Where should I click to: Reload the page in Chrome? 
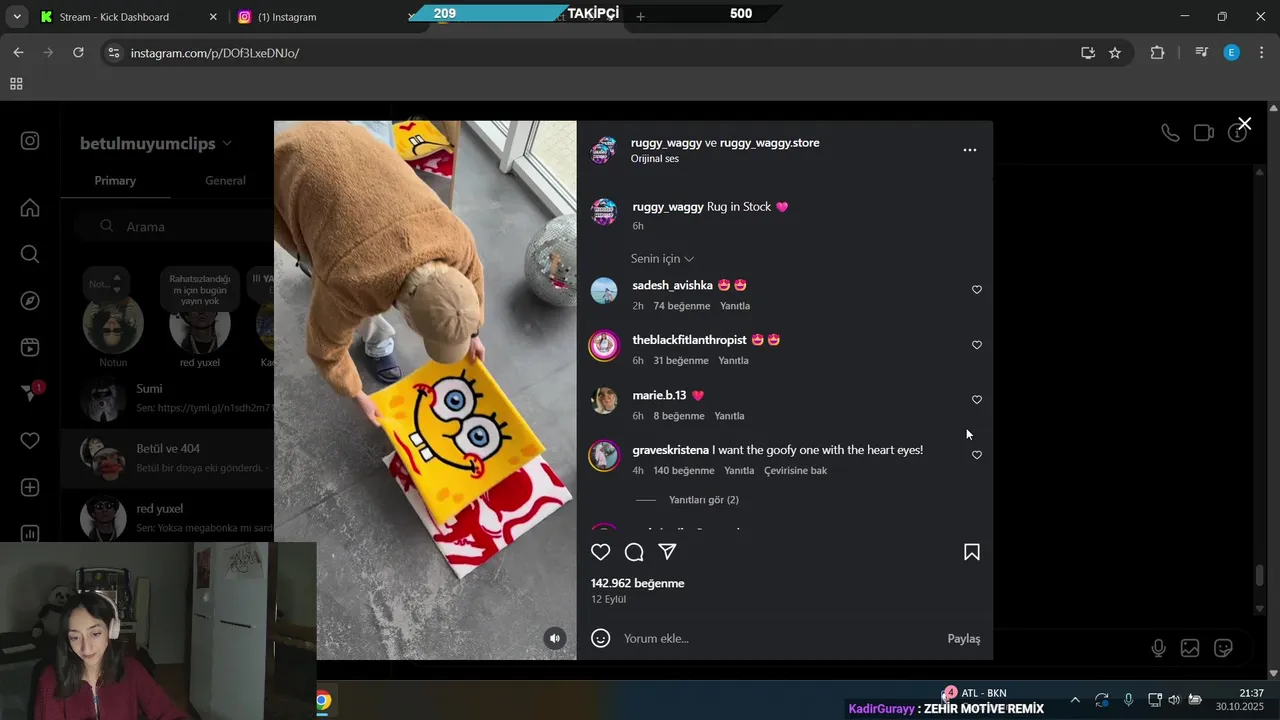coord(78,52)
